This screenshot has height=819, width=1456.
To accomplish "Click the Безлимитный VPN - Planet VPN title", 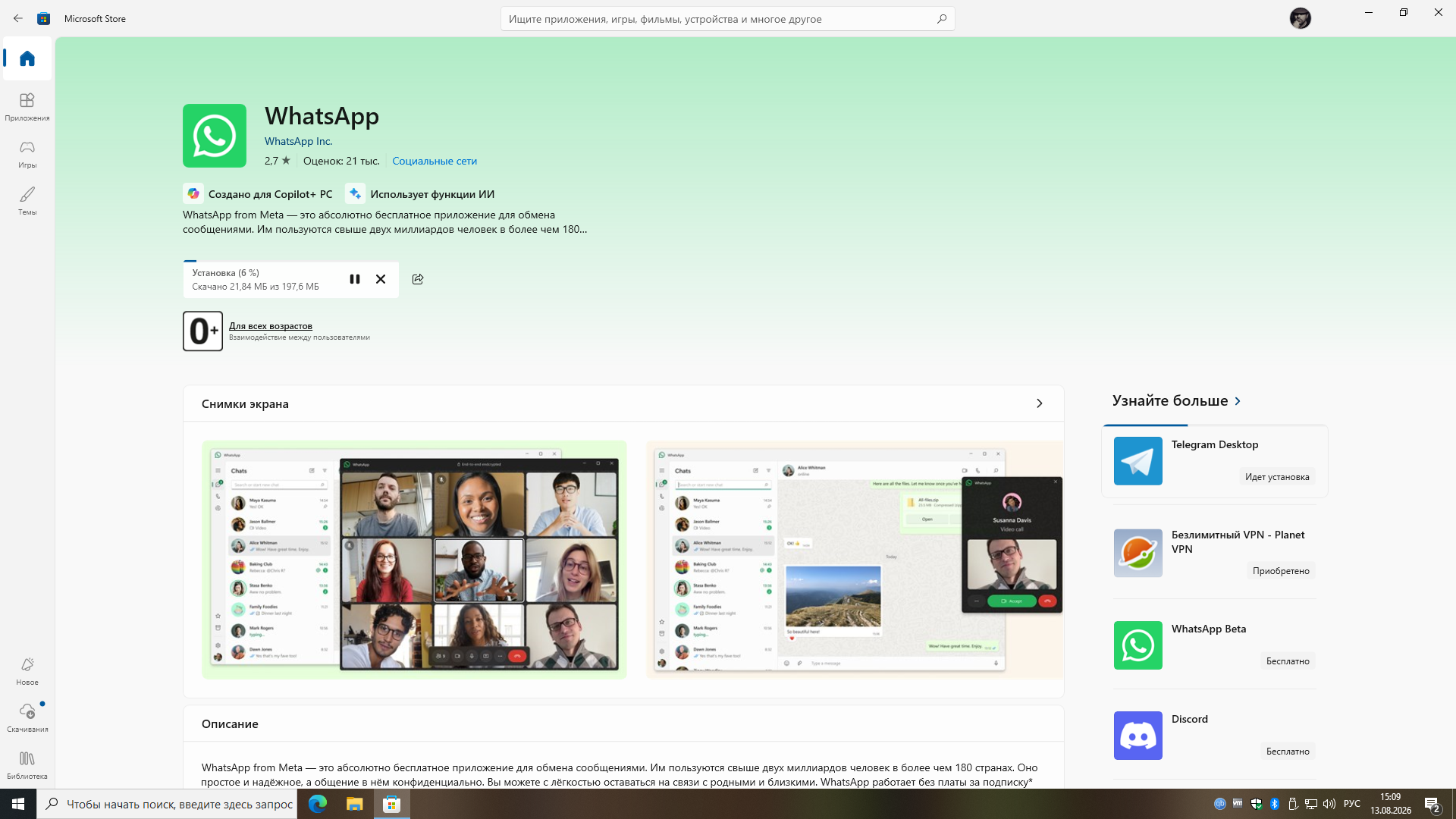I will pos(1238,542).
